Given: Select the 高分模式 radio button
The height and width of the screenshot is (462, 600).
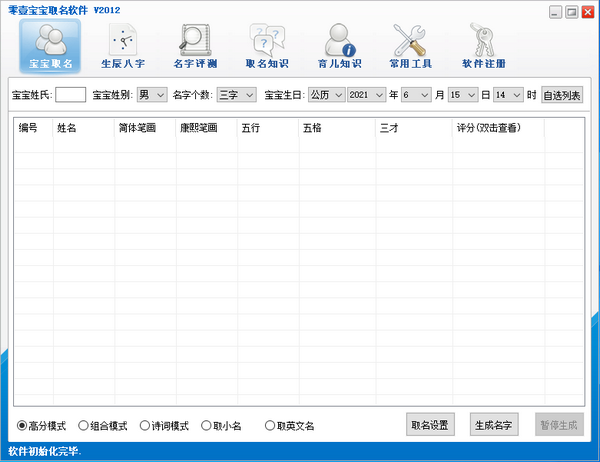Looking at the screenshot, I should coord(23,425).
